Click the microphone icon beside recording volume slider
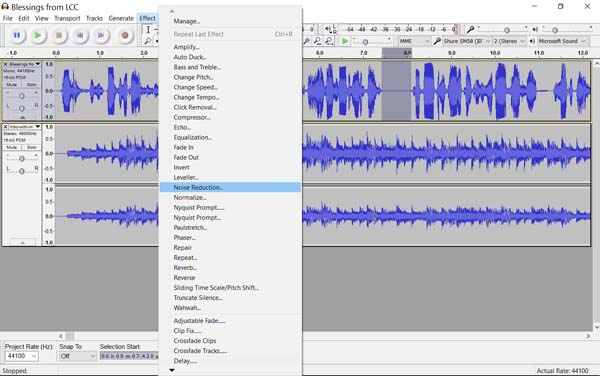The height and width of the screenshot is (376, 600). click(x=470, y=29)
